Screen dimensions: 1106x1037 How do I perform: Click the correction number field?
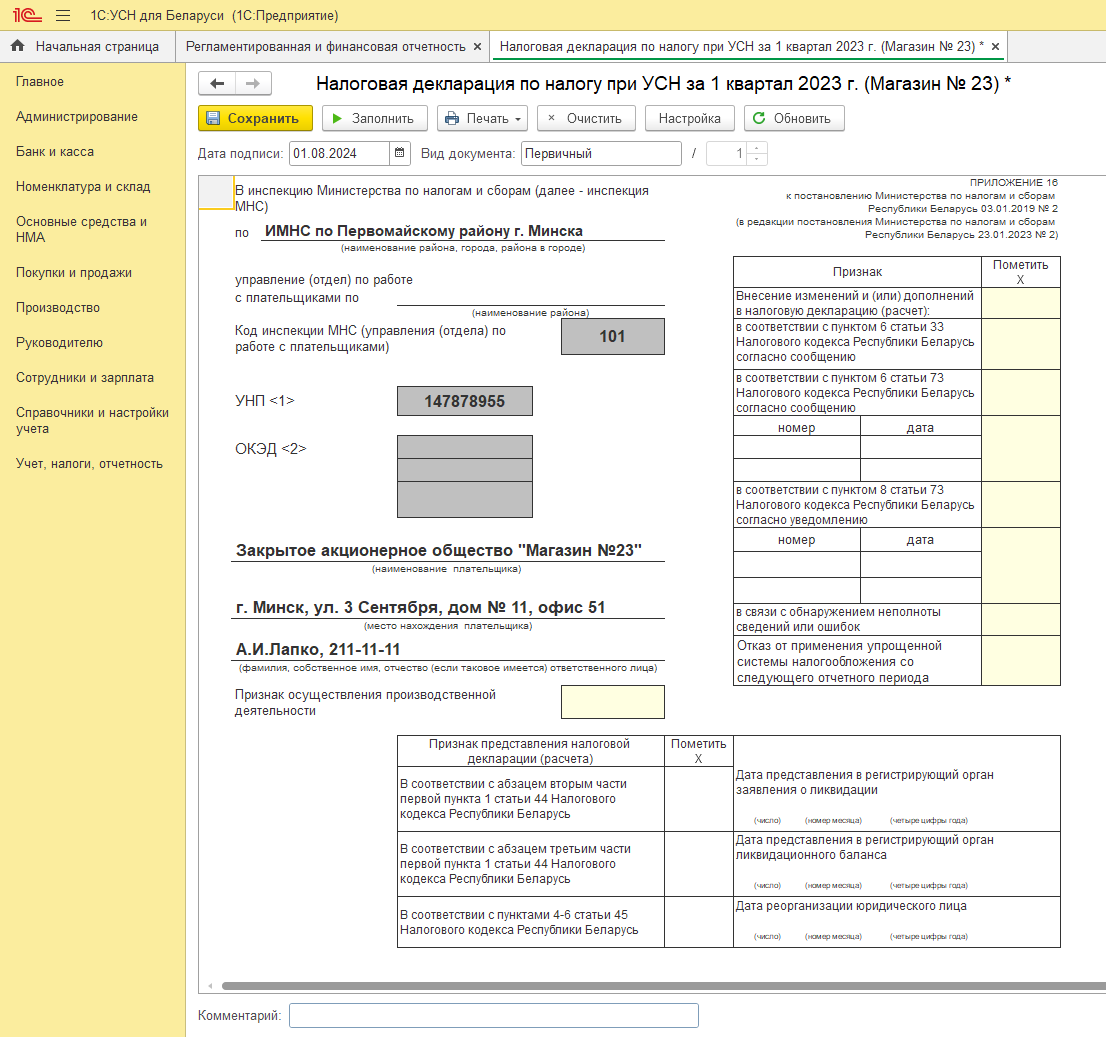[x=727, y=153]
